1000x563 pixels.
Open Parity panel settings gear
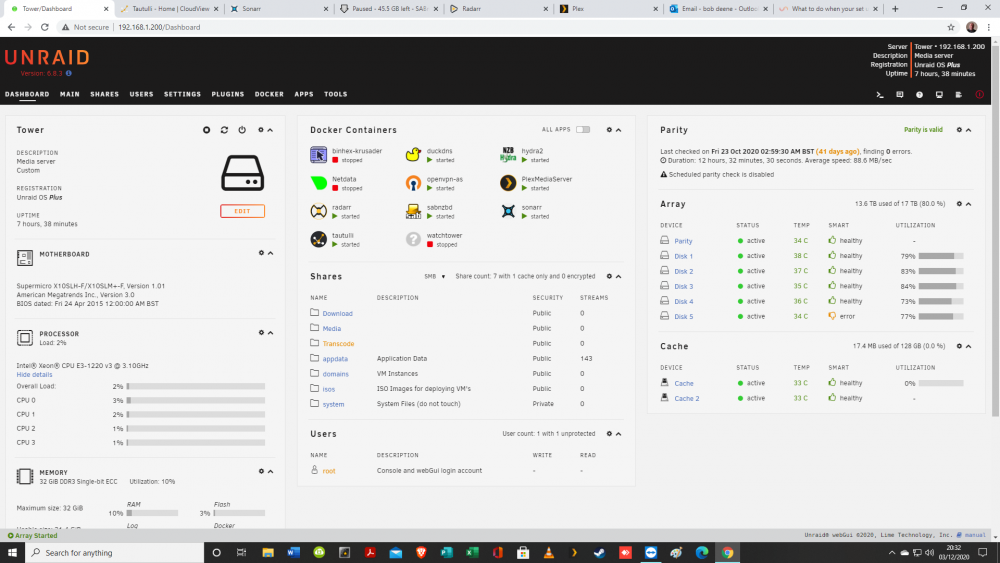[959, 130]
